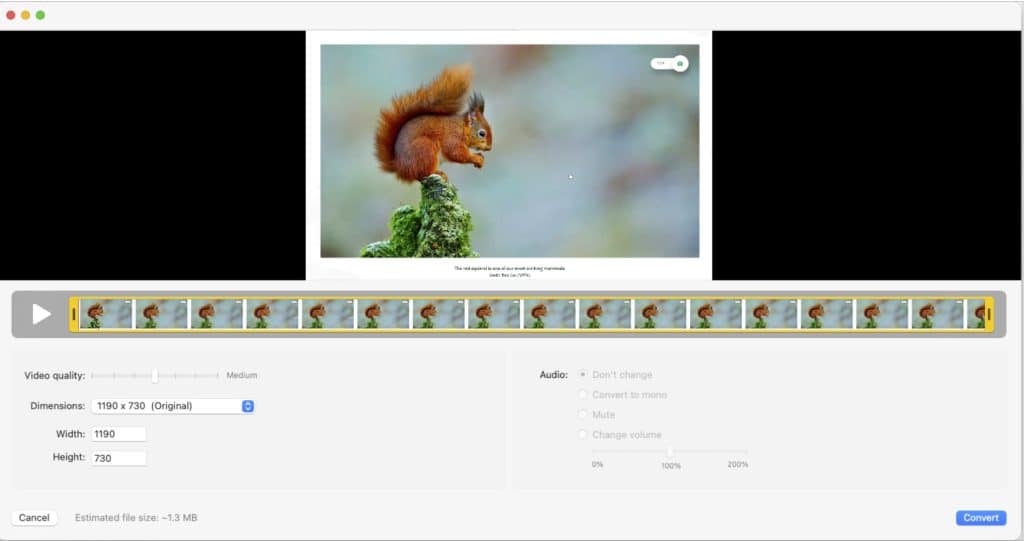This screenshot has width=1024, height=541.
Task: Click the Height input field
Action: pyautogui.click(x=119, y=458)
